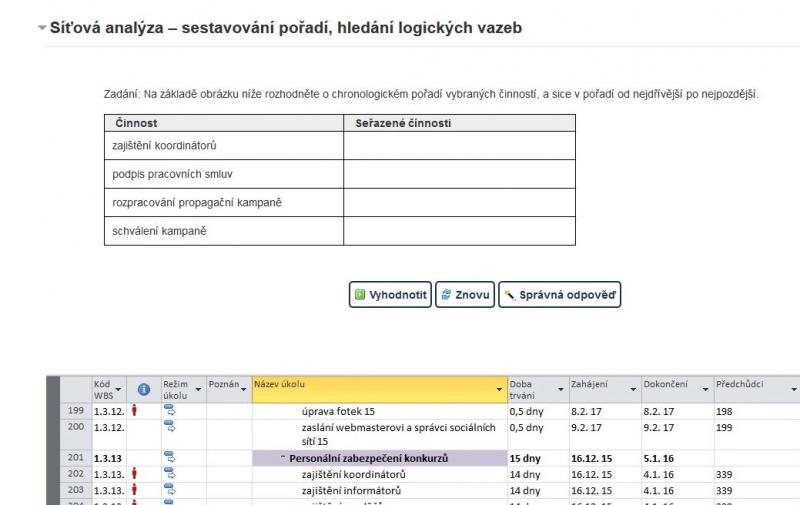Open Zahájení column dropdown

coord(633,390)
